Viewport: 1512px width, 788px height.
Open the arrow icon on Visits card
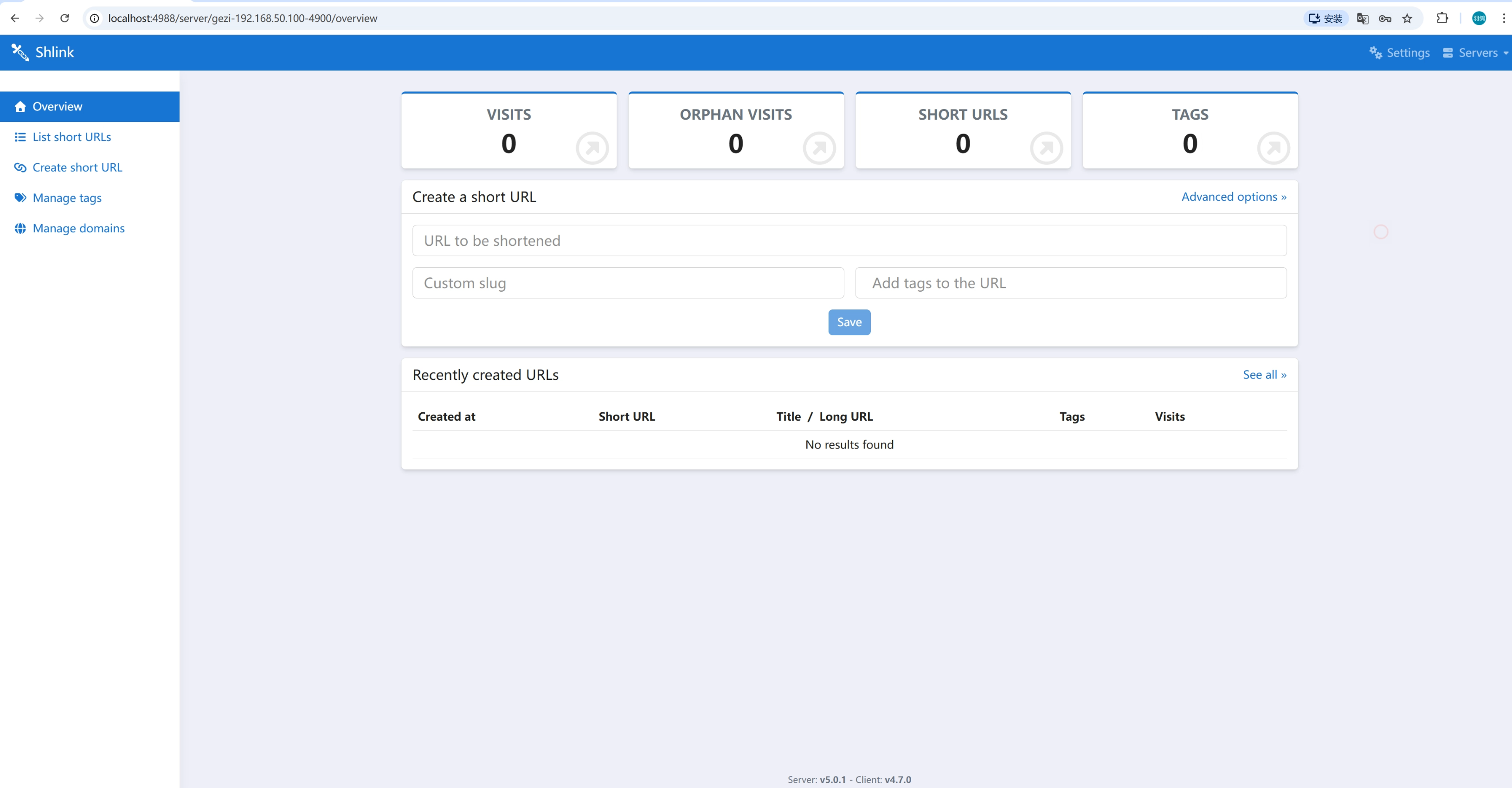coord(592,148)
